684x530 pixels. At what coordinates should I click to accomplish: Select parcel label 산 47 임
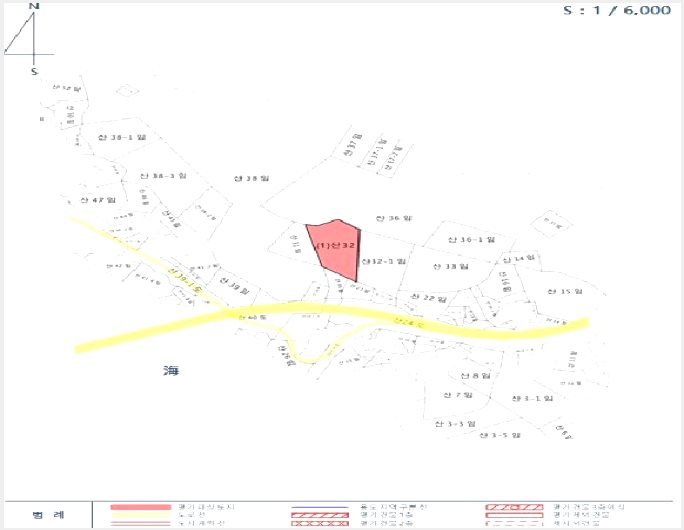tap(98, 200)
